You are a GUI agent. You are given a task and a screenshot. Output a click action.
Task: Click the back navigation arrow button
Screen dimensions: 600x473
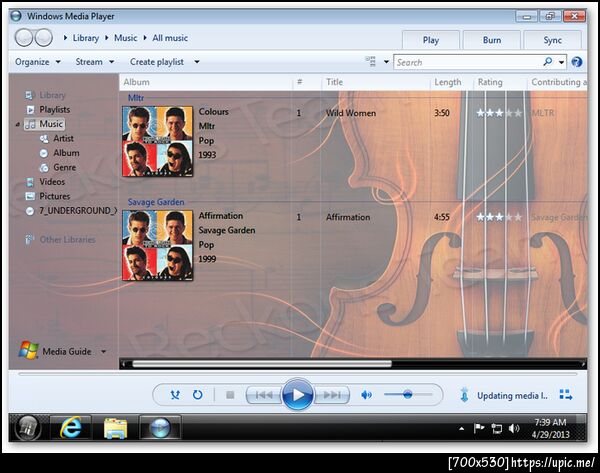coord(24,38)
